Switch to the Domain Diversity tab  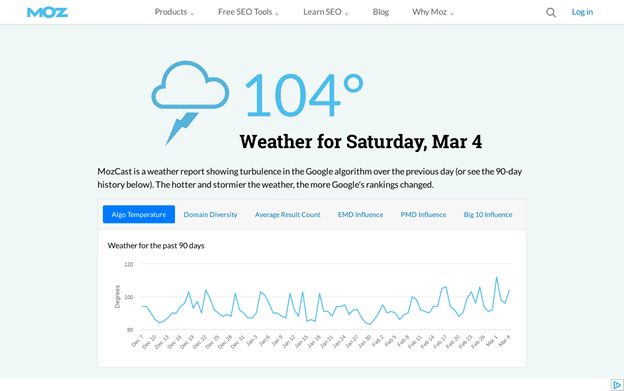click(x=211, y=214)
